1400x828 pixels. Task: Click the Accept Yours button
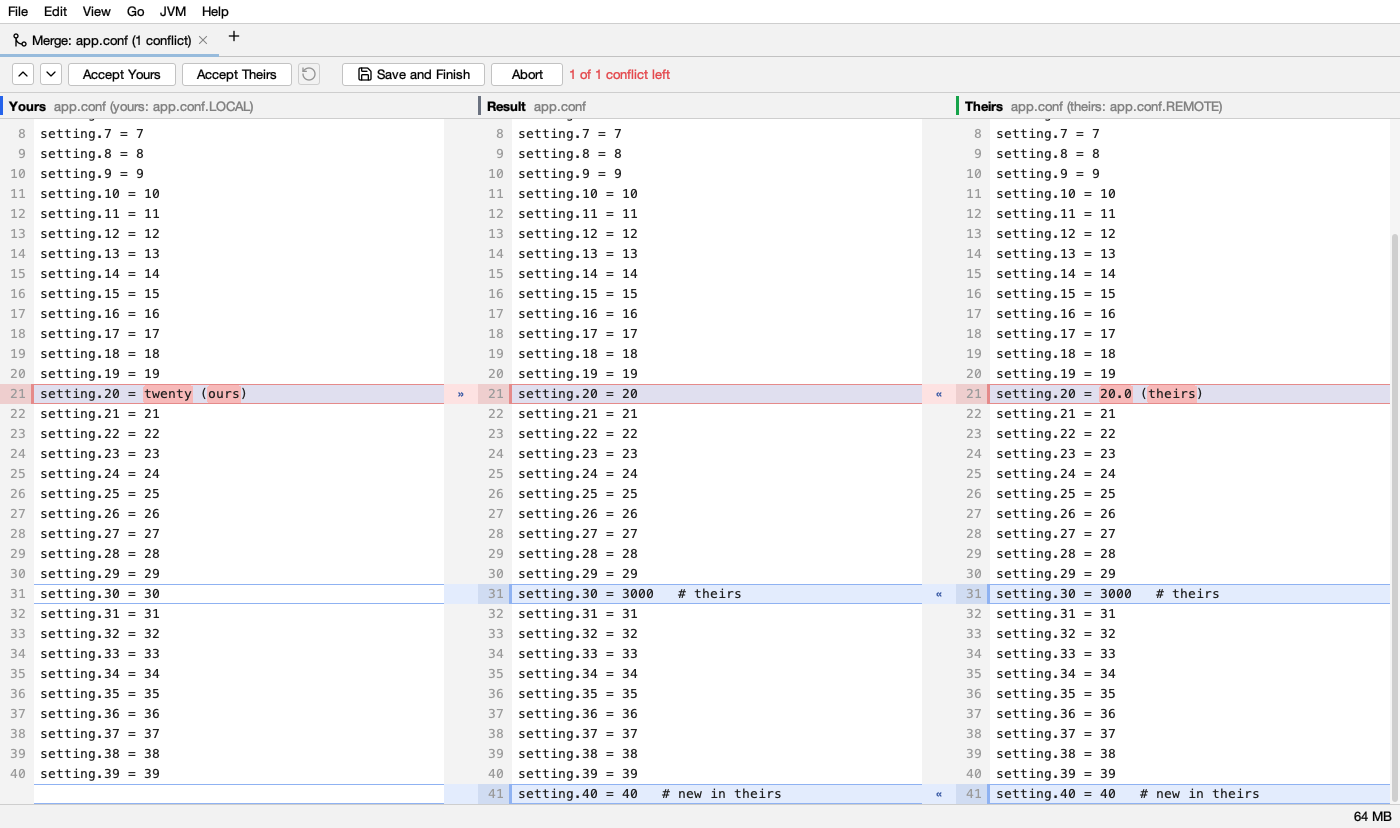coord(122,74)
